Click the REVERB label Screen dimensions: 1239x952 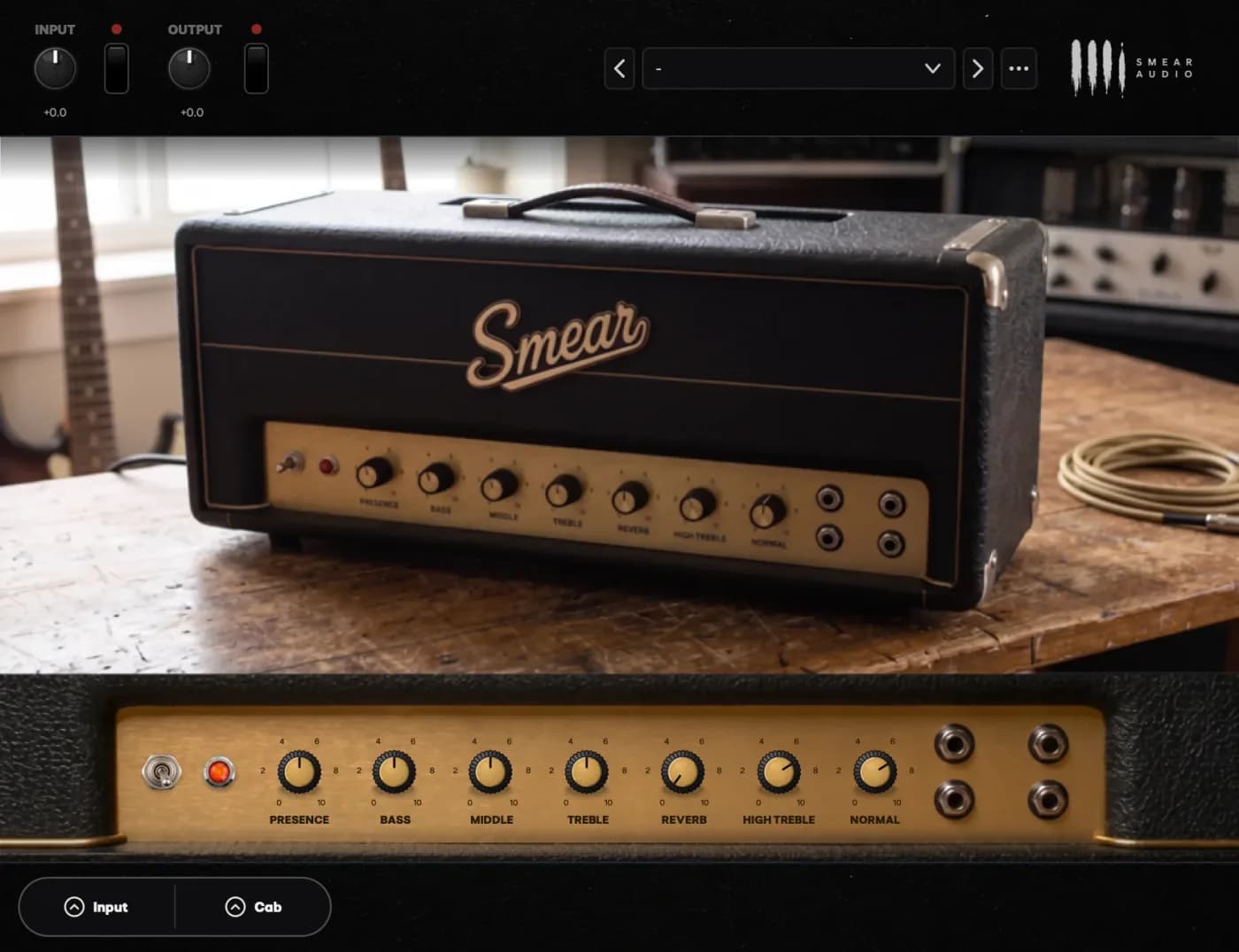point(684,820)
